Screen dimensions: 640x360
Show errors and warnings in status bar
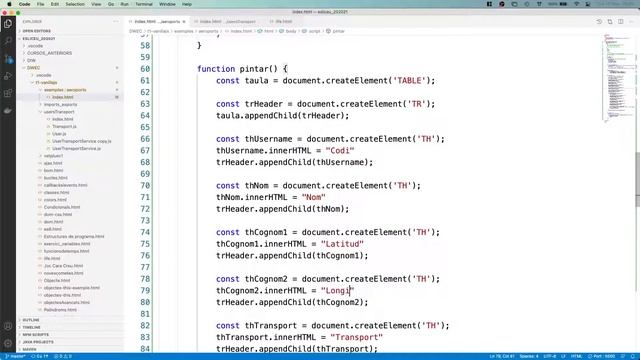click(62, 356)
